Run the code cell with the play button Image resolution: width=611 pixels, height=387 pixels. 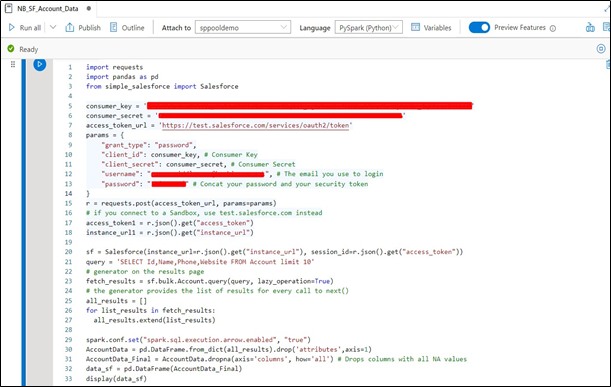(x=40, y=64)
